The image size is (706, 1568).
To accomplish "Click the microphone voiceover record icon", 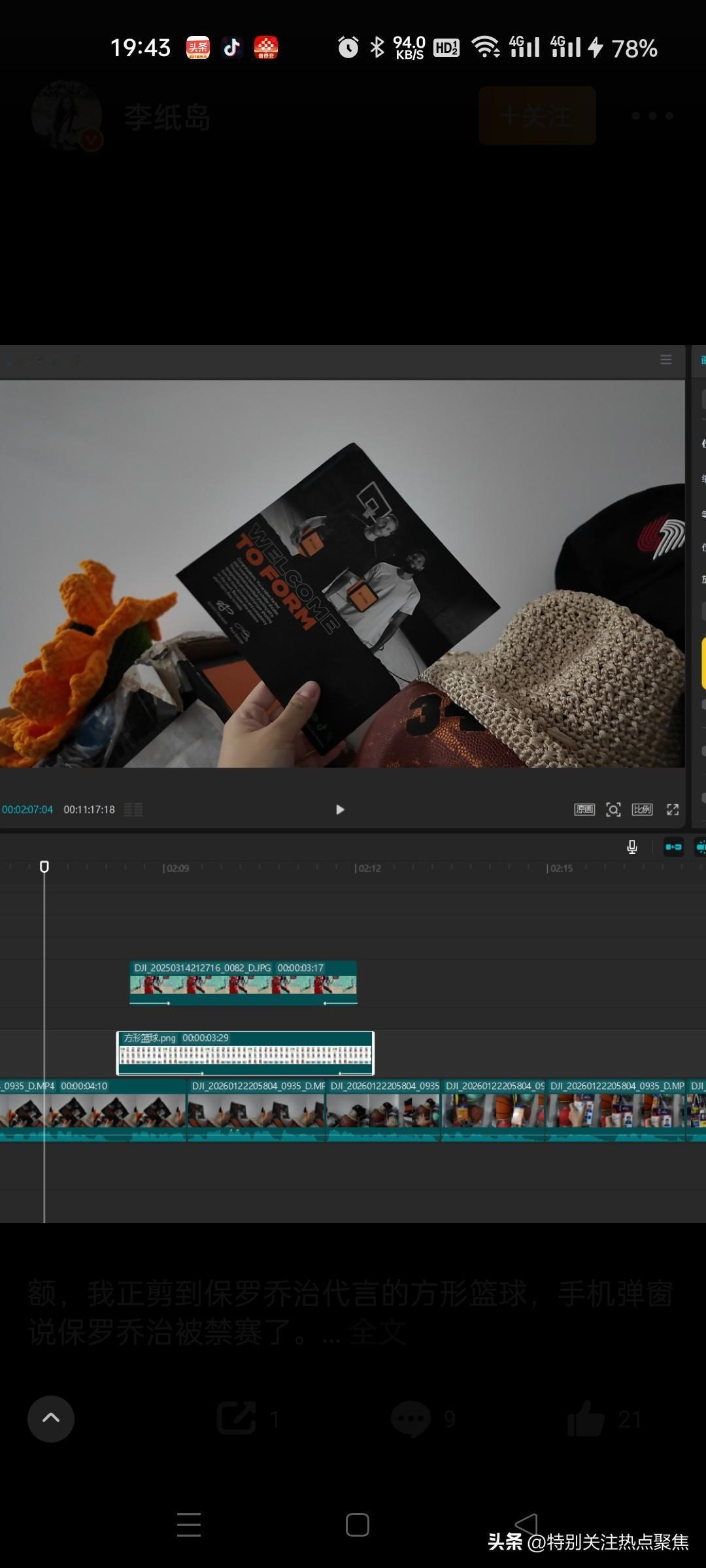I will pyautogui.click(x=632, y=847).
